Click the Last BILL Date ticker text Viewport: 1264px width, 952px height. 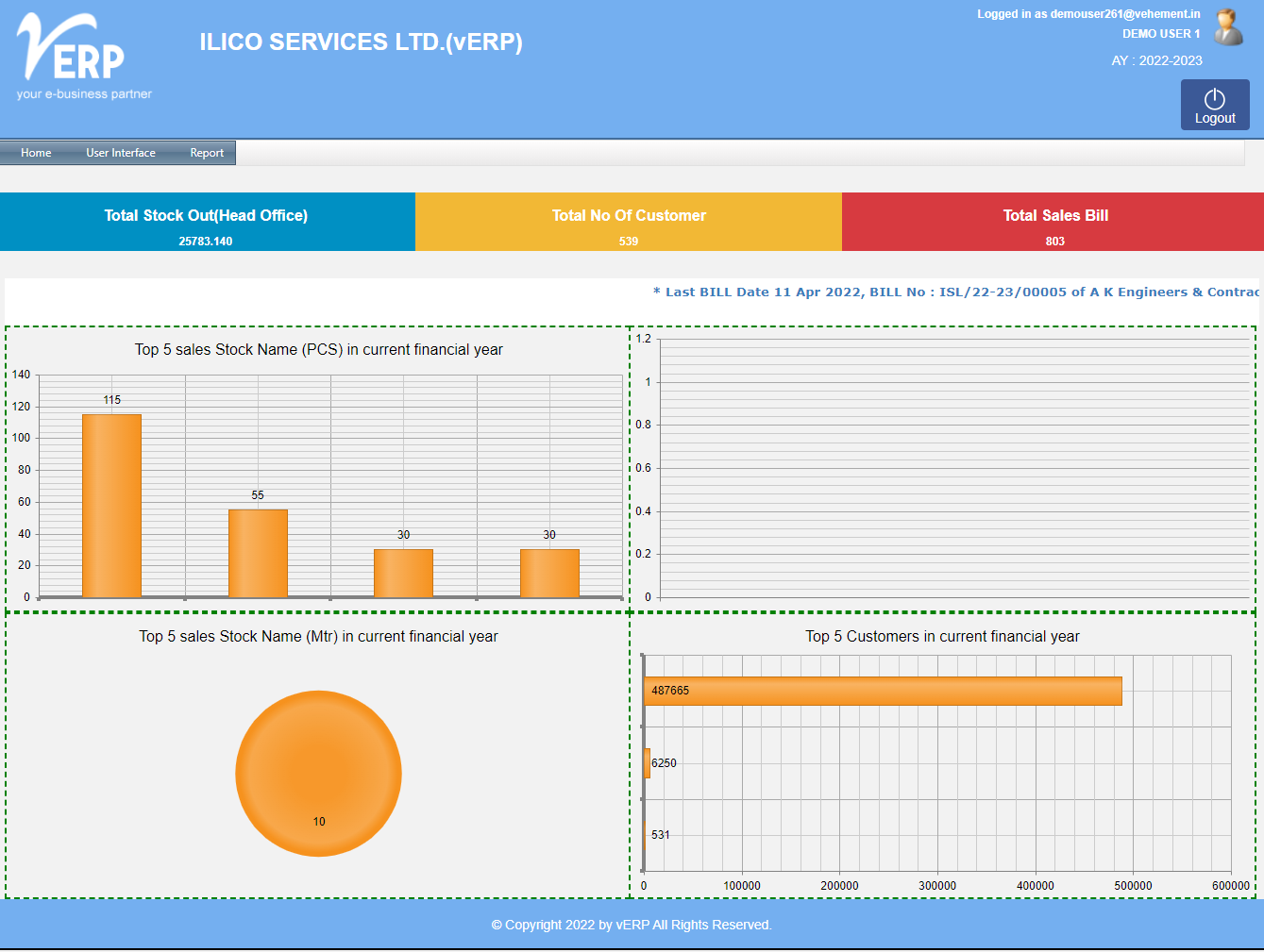[956, 292]
